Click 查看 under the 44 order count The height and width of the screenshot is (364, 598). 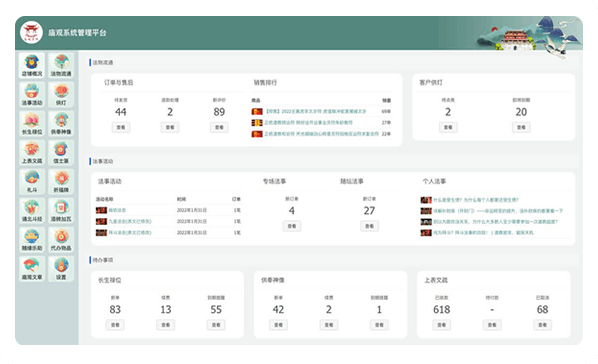[121, 127]
